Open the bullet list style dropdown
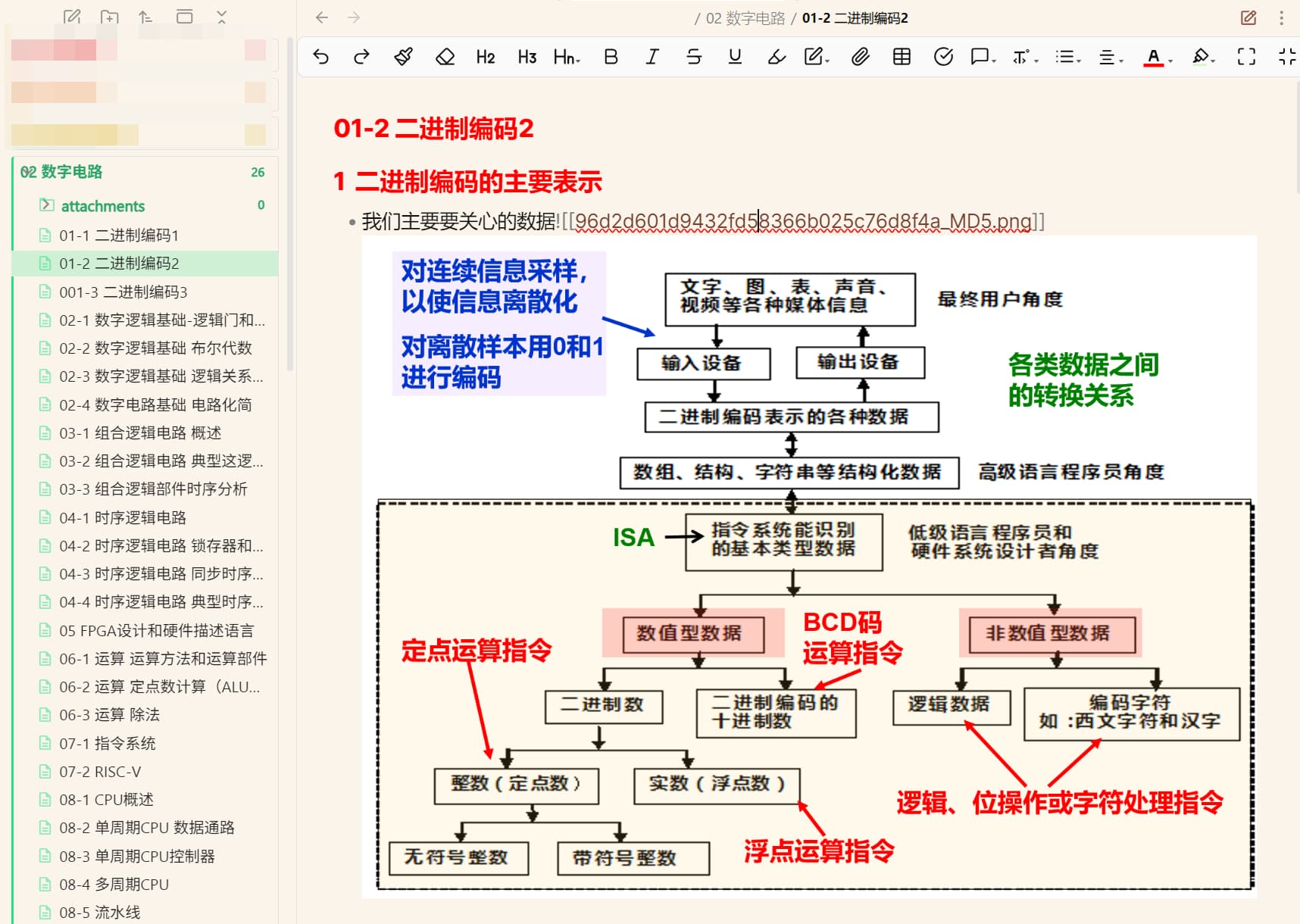The height and width of the screenshot is (924, 1300). point(1067,57)
